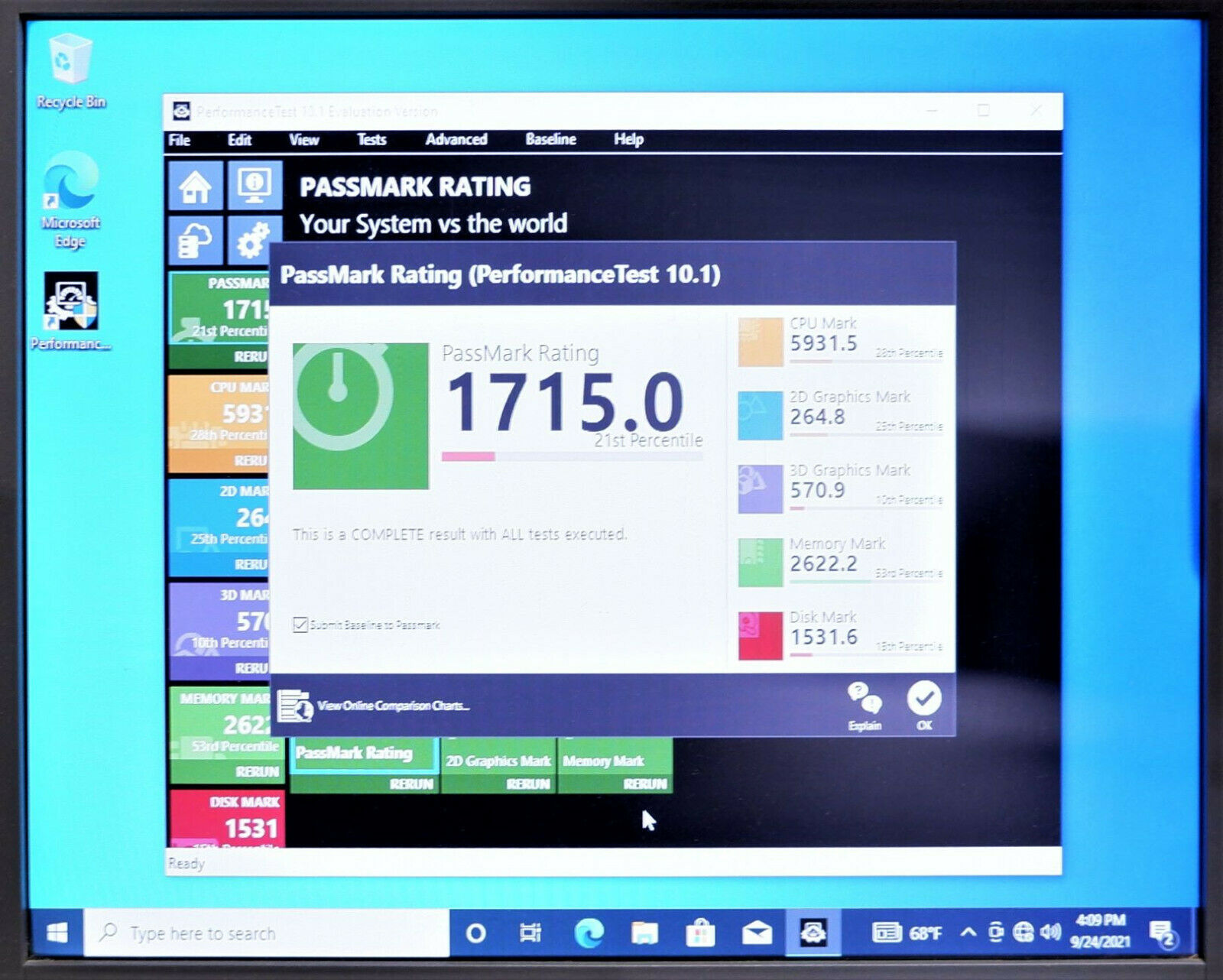Open the Recycle Bin desktop icon
1223x980 pixels.
pos(70,72)
